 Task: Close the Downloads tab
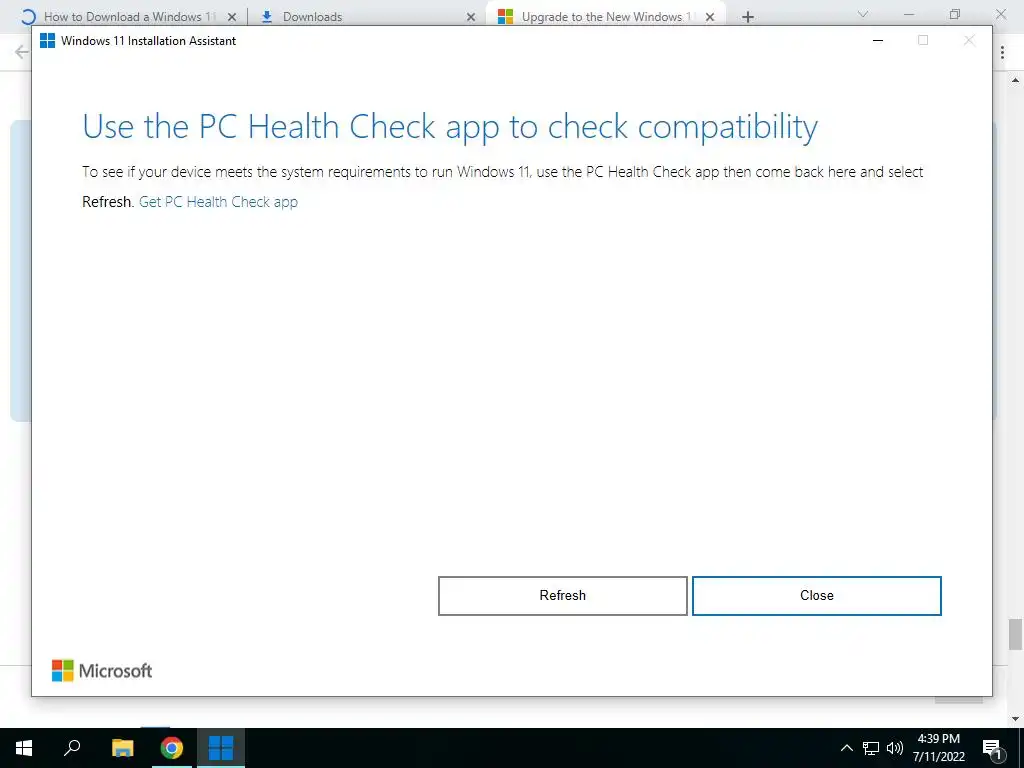tap(471, 18)
